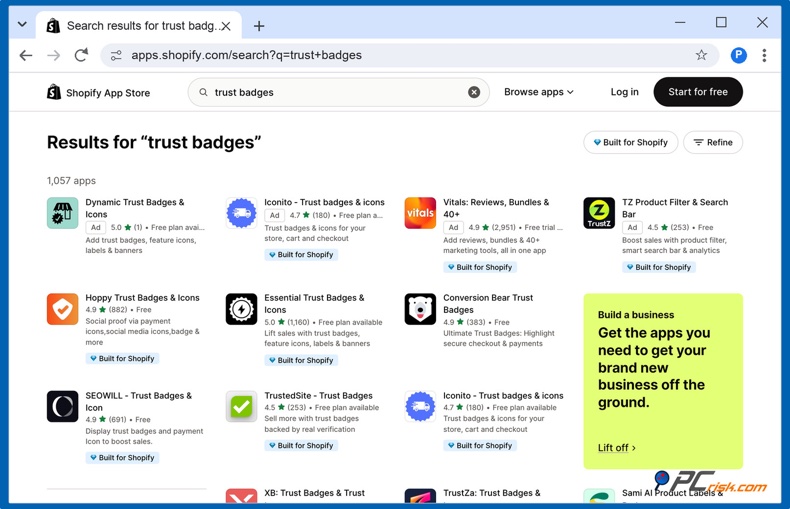Click the magnifier icon in search box
This screenshot has height=509, width=790.
tap(203, 92)
